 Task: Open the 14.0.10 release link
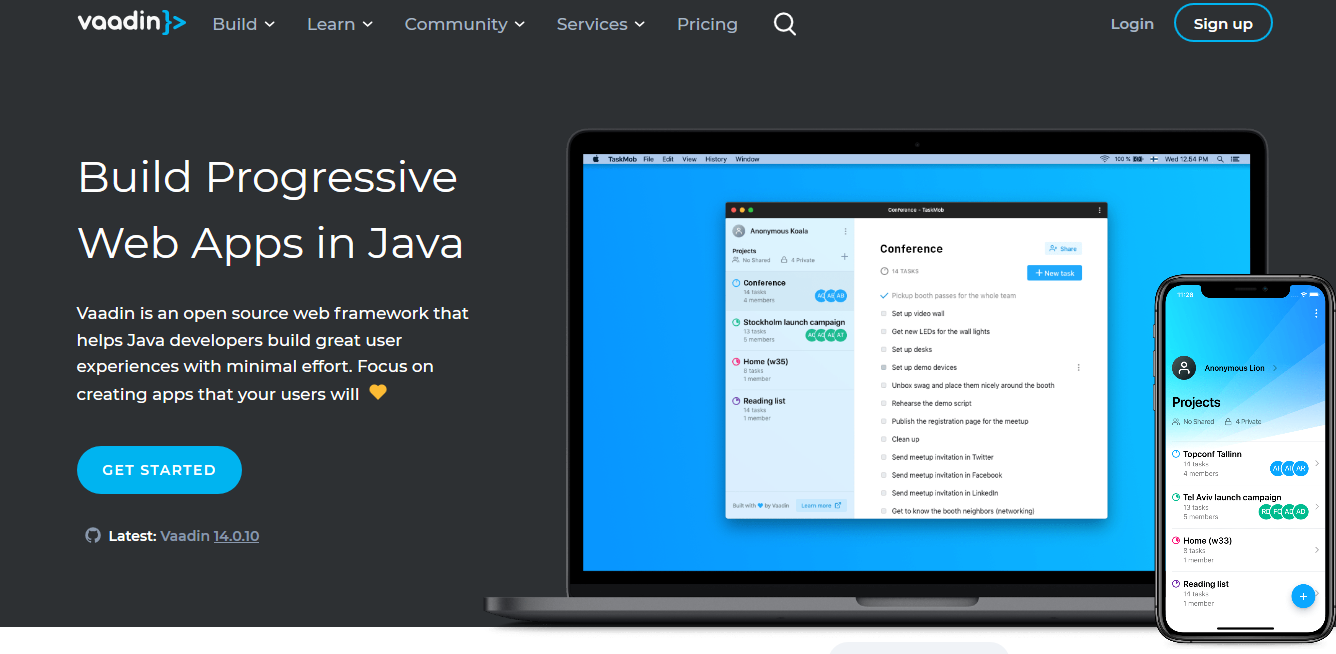tap(236, 536)
